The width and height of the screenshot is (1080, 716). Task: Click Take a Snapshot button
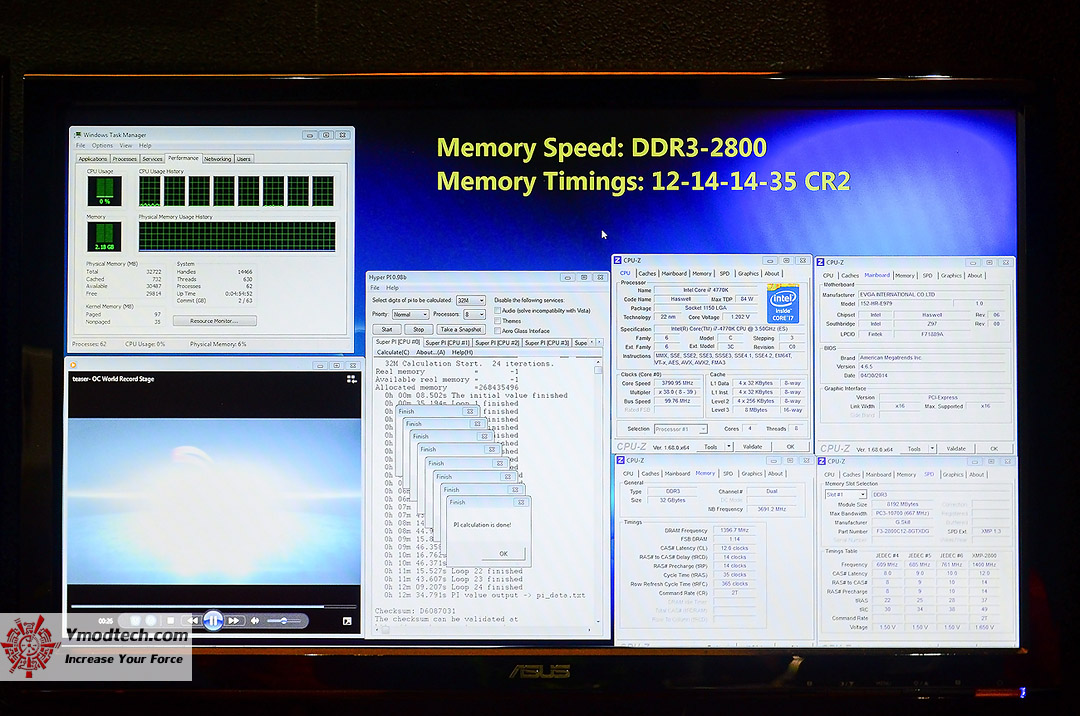tap(461, 330)
